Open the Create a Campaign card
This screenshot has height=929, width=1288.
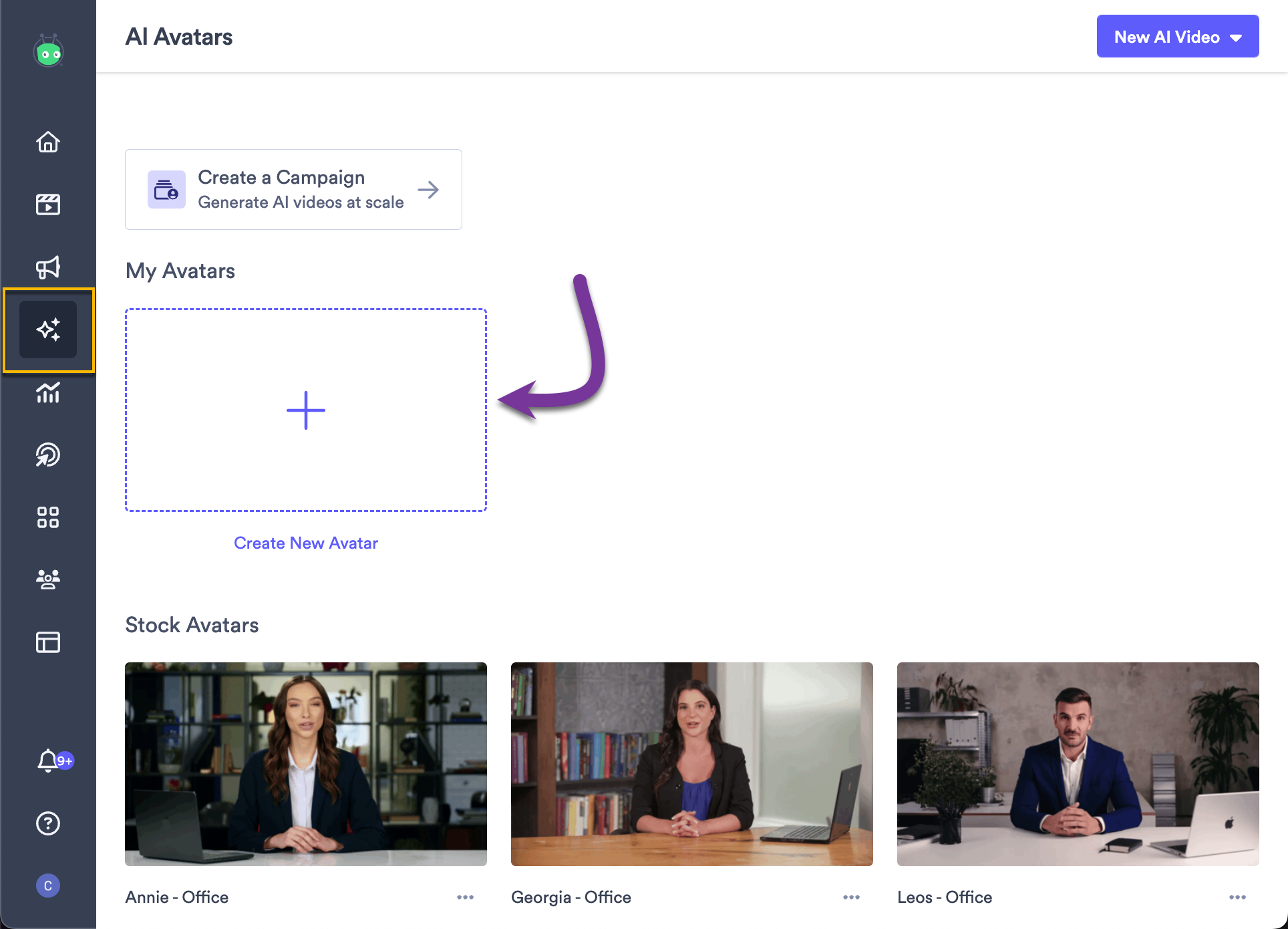(x=293, y=189)
